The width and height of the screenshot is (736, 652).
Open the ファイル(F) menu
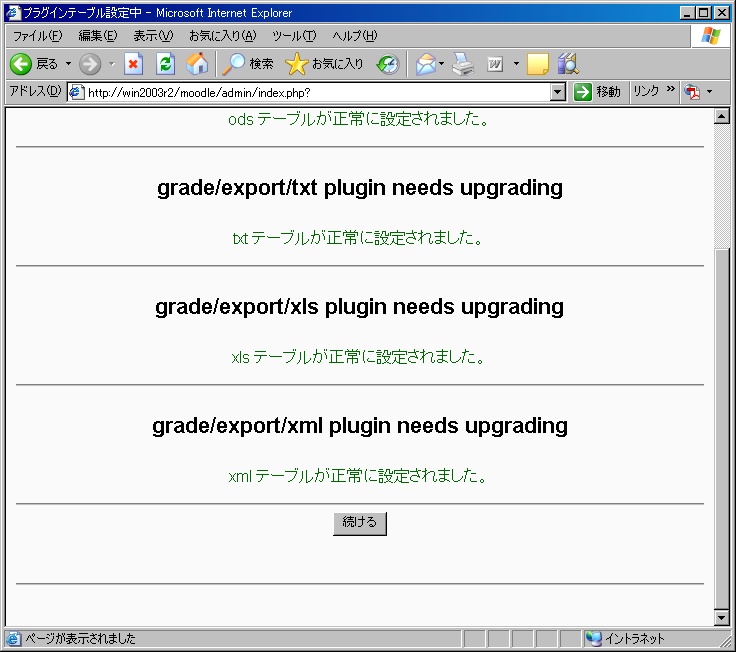(x=37, y=36)
